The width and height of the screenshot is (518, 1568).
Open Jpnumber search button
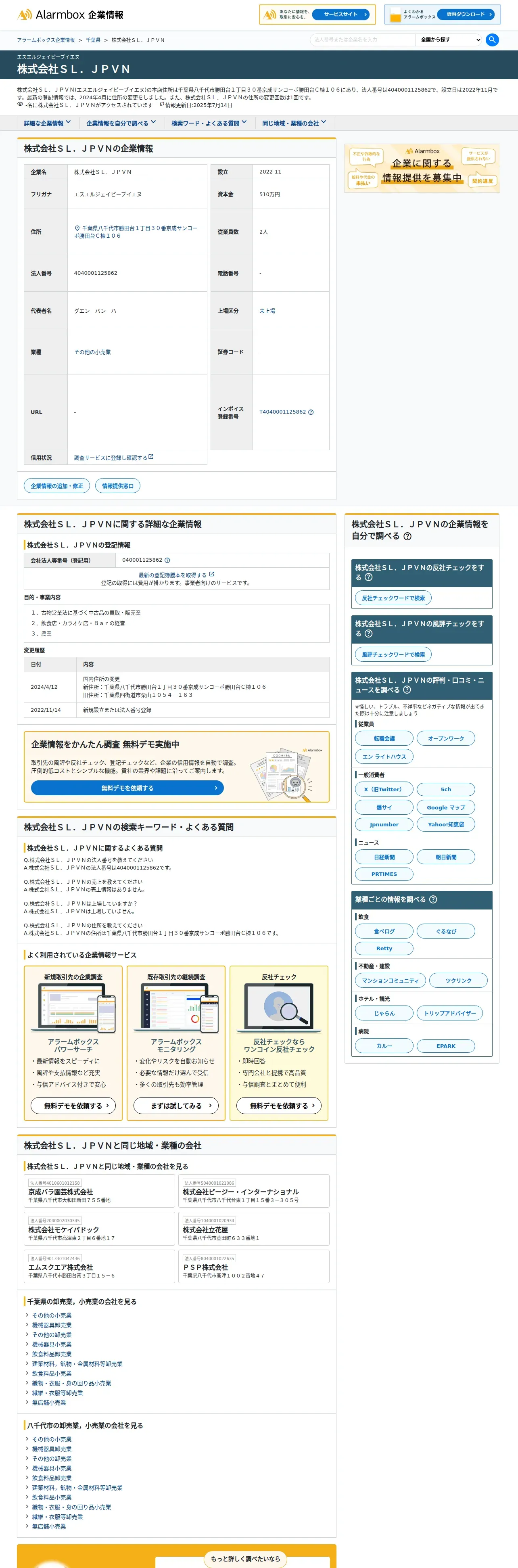coord(384,824)
